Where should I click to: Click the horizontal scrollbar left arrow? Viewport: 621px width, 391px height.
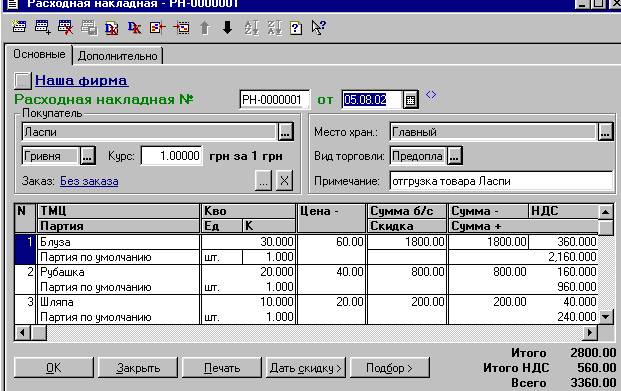22,332
